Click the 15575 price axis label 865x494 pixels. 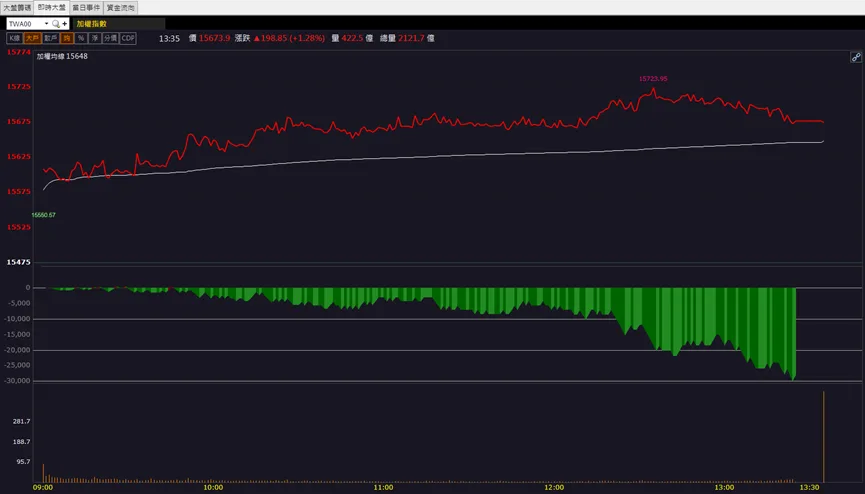click(18, 192)
